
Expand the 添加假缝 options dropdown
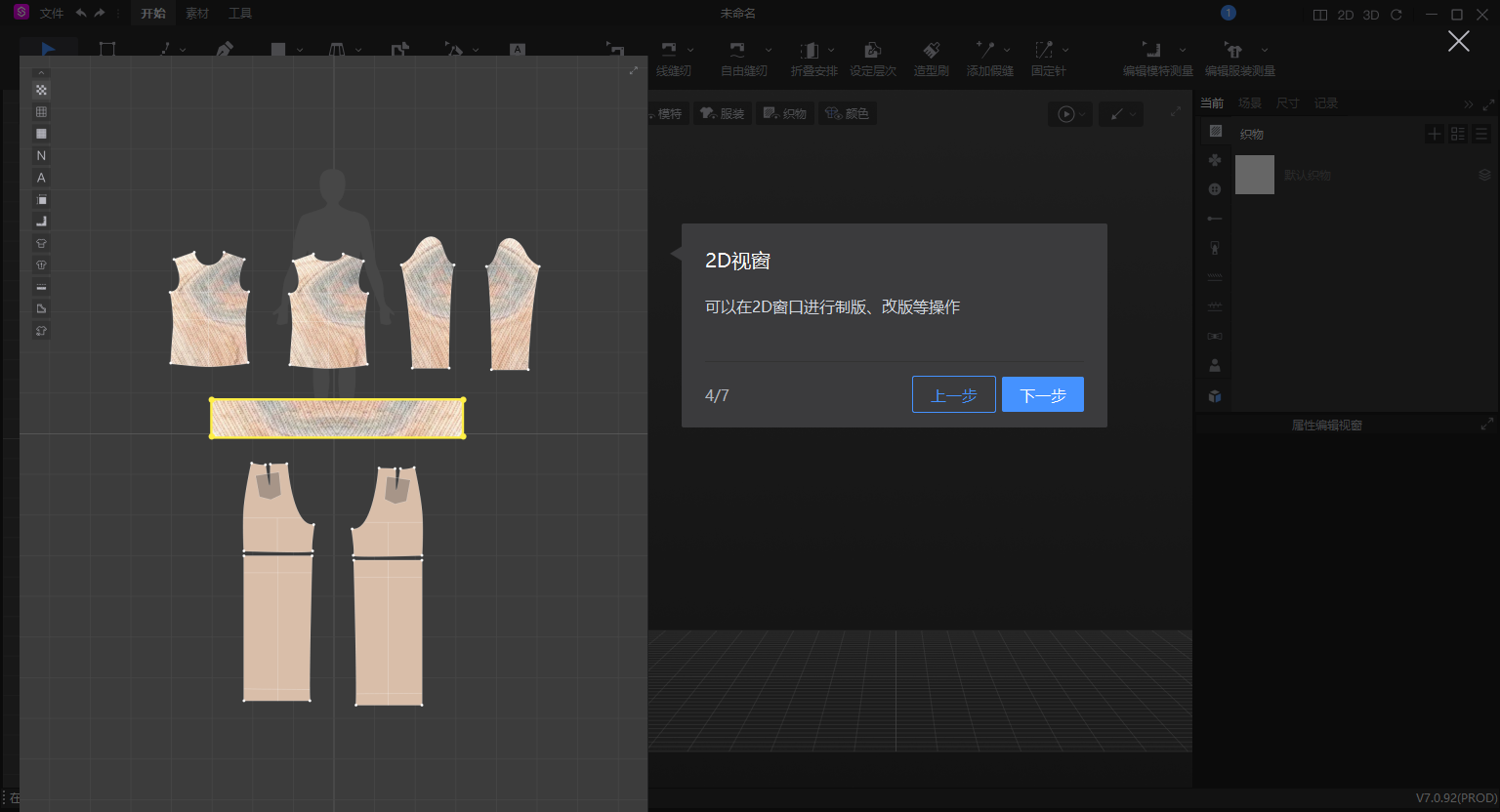click(x=1006, y=49)
